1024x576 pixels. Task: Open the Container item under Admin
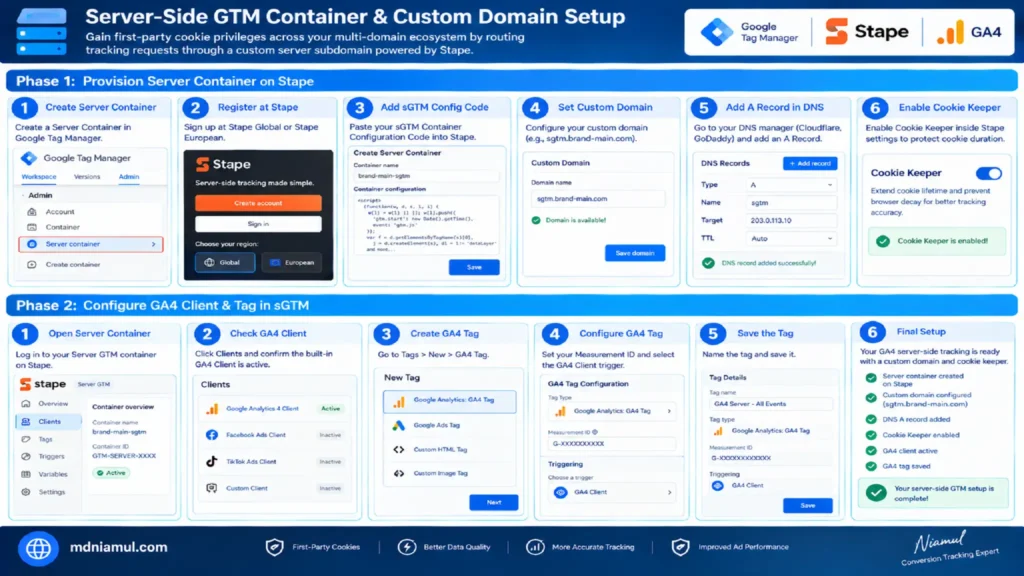63,227
